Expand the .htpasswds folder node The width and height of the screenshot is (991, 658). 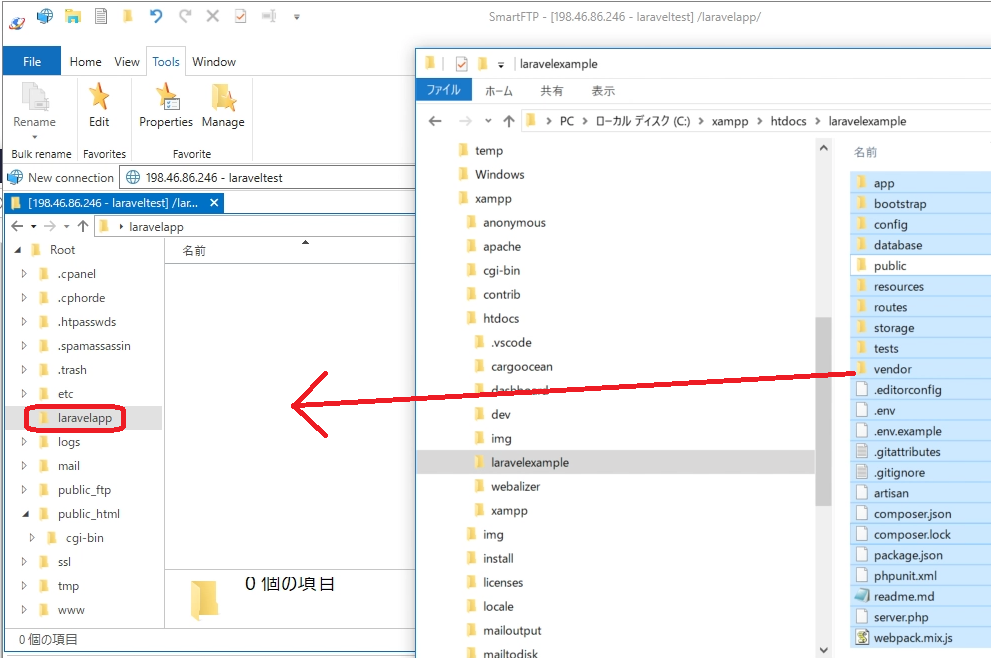click(x=24, y=322)
